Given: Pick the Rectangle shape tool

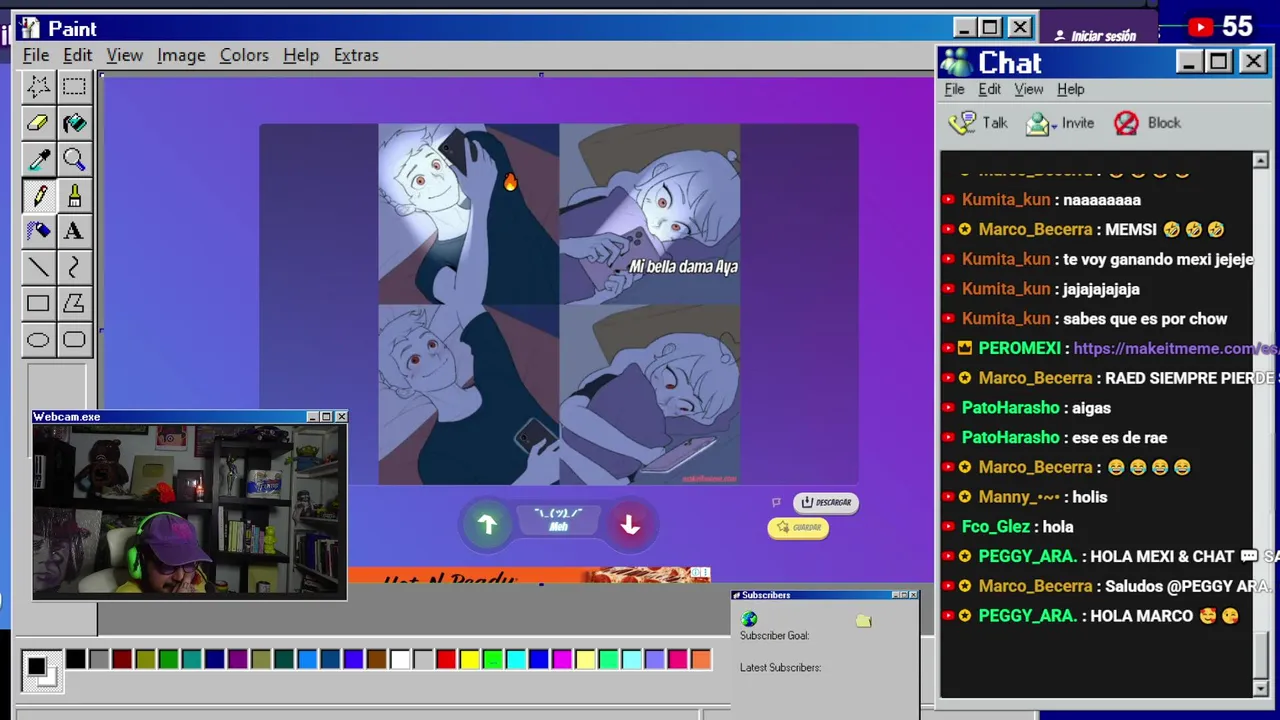Looking at the screenshot, I should coord(38,303).
